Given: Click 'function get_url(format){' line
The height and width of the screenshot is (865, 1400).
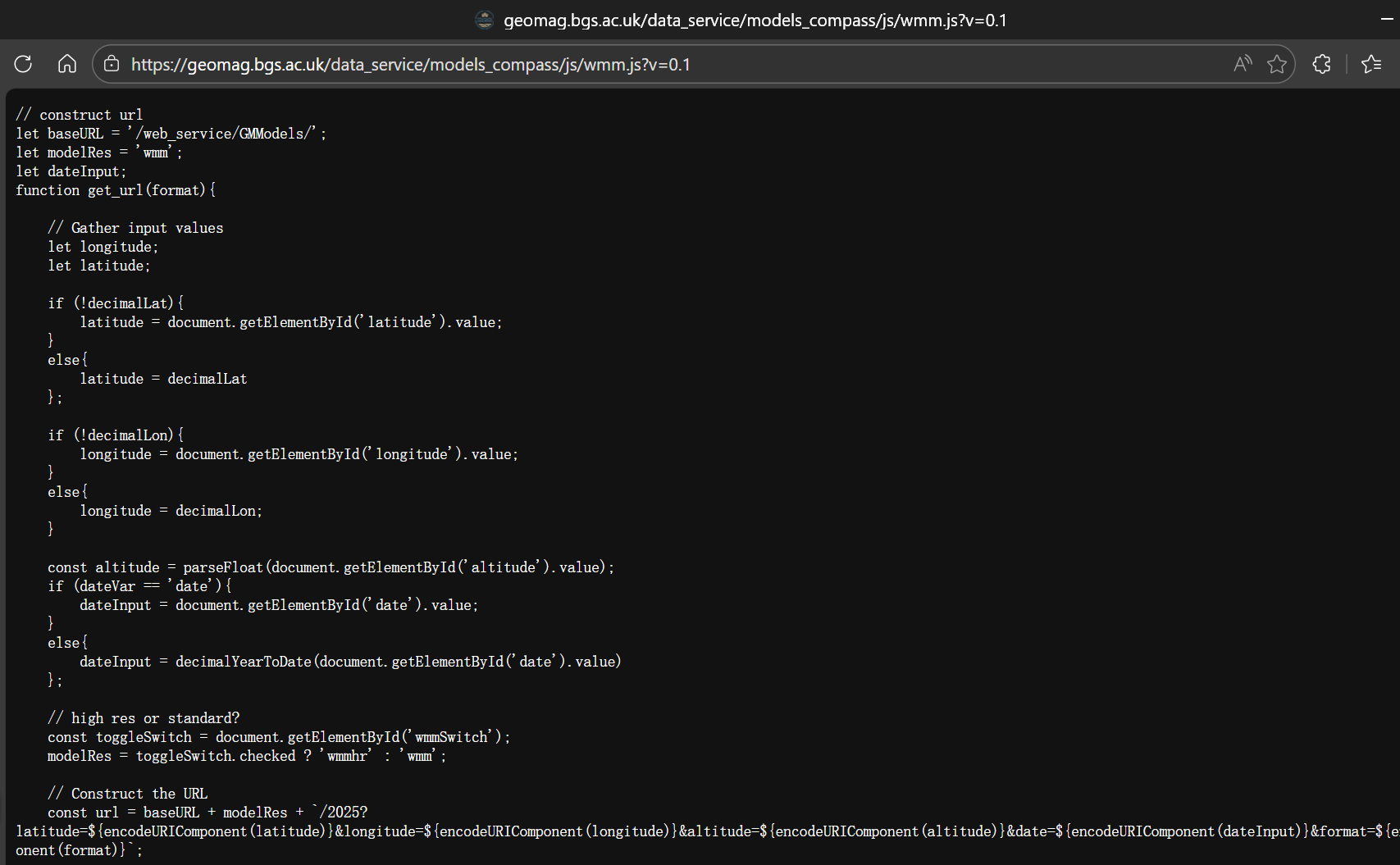Looking at the screenshot, I should [116, 190].
